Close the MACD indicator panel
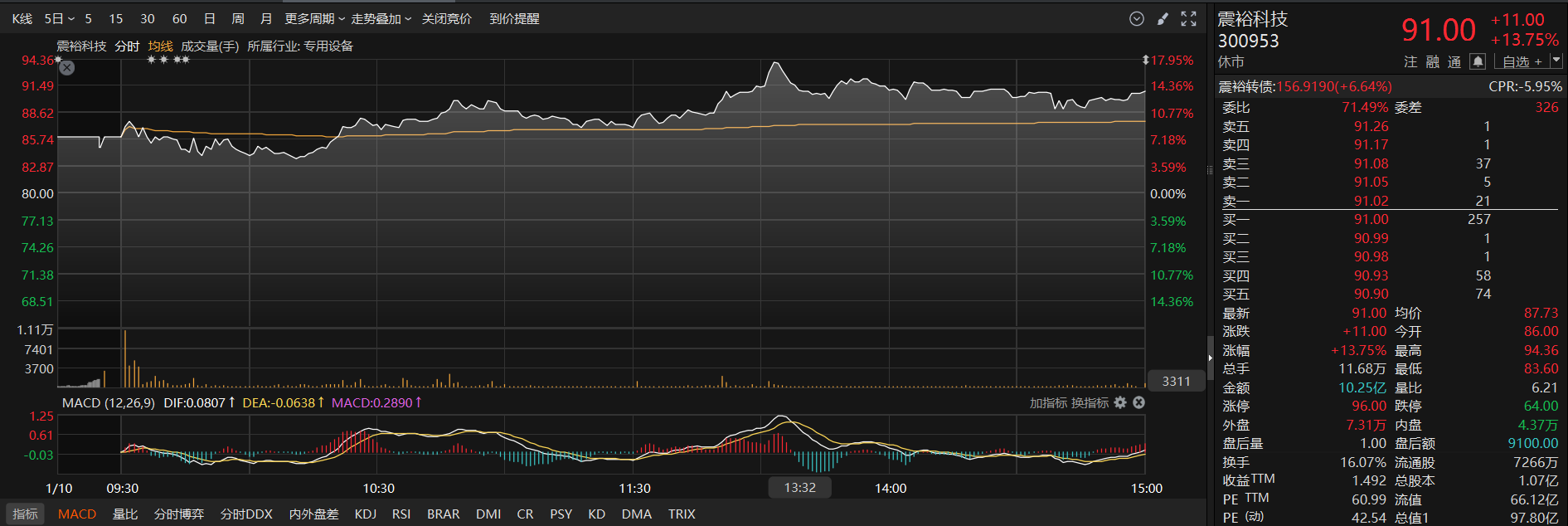The image size is (1568, 526). 1138,402
